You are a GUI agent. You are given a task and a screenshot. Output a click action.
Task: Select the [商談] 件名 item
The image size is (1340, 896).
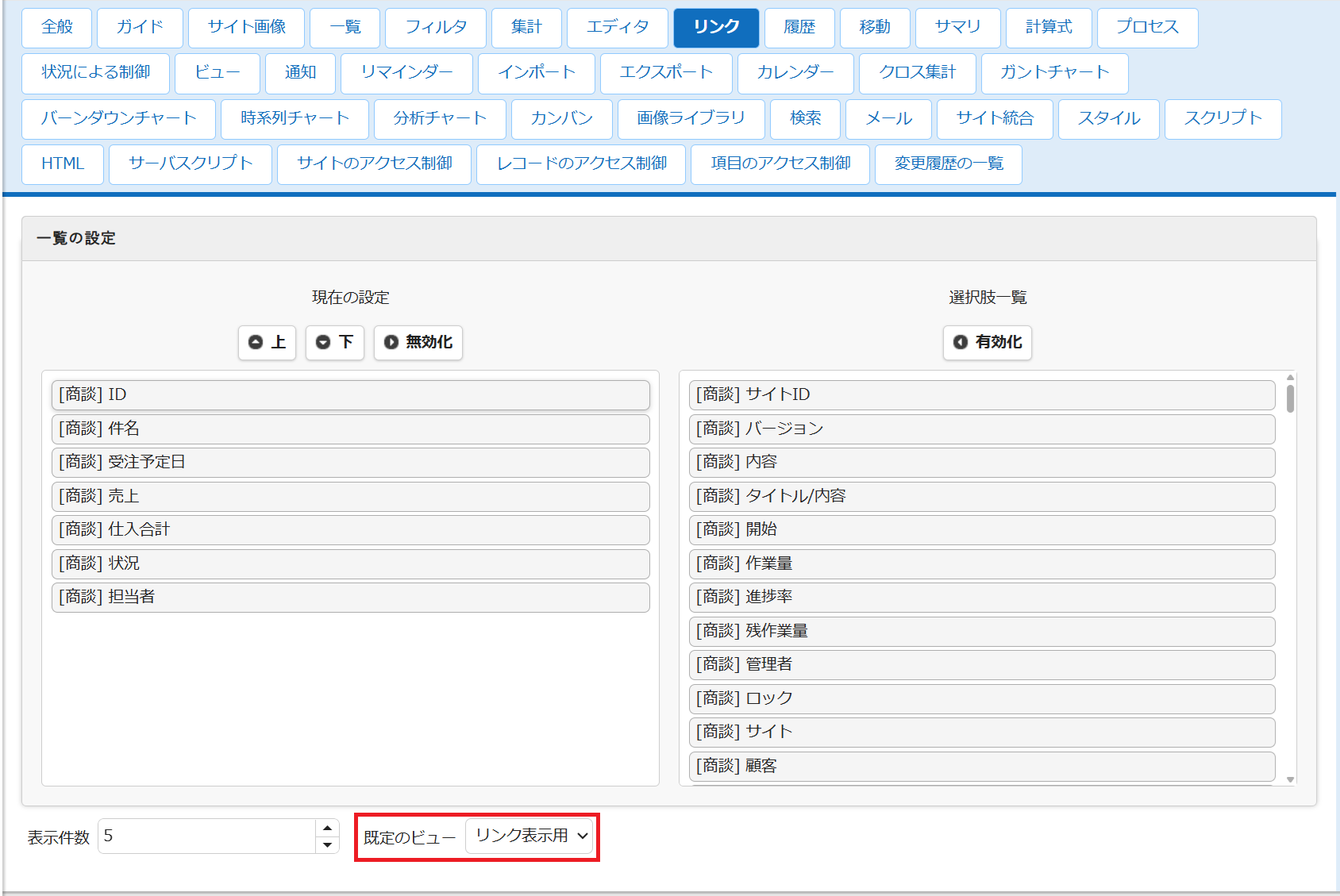pos(350,429)
